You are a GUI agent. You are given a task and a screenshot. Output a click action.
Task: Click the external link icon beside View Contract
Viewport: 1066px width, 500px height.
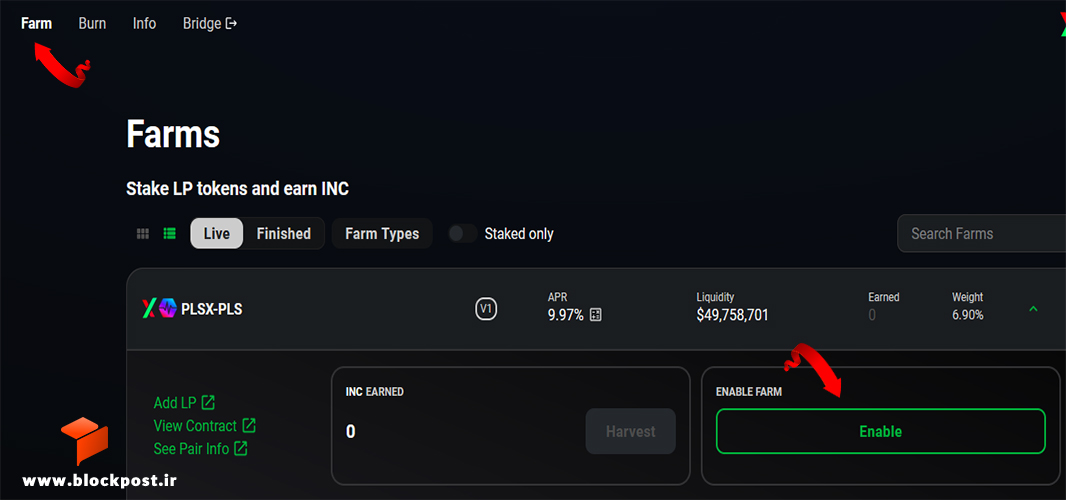pos(250,426)
